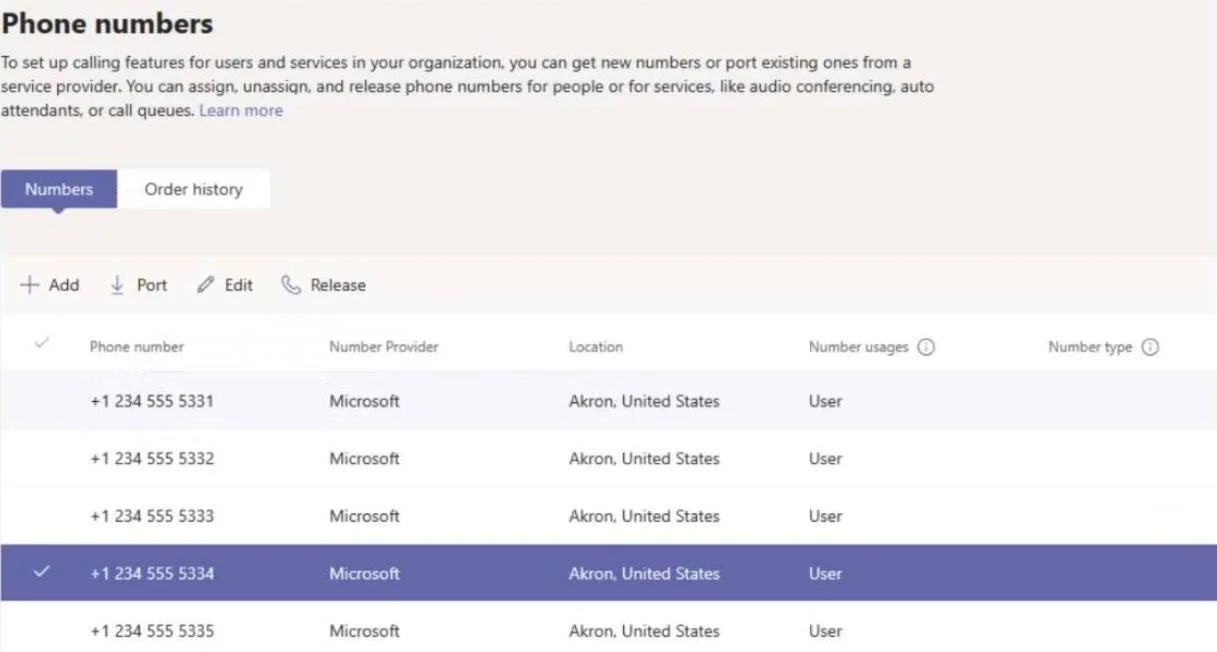Viewport: 1217px width, 652px height.
Task: Open the Number usages info icon
Action: (926, 347)
